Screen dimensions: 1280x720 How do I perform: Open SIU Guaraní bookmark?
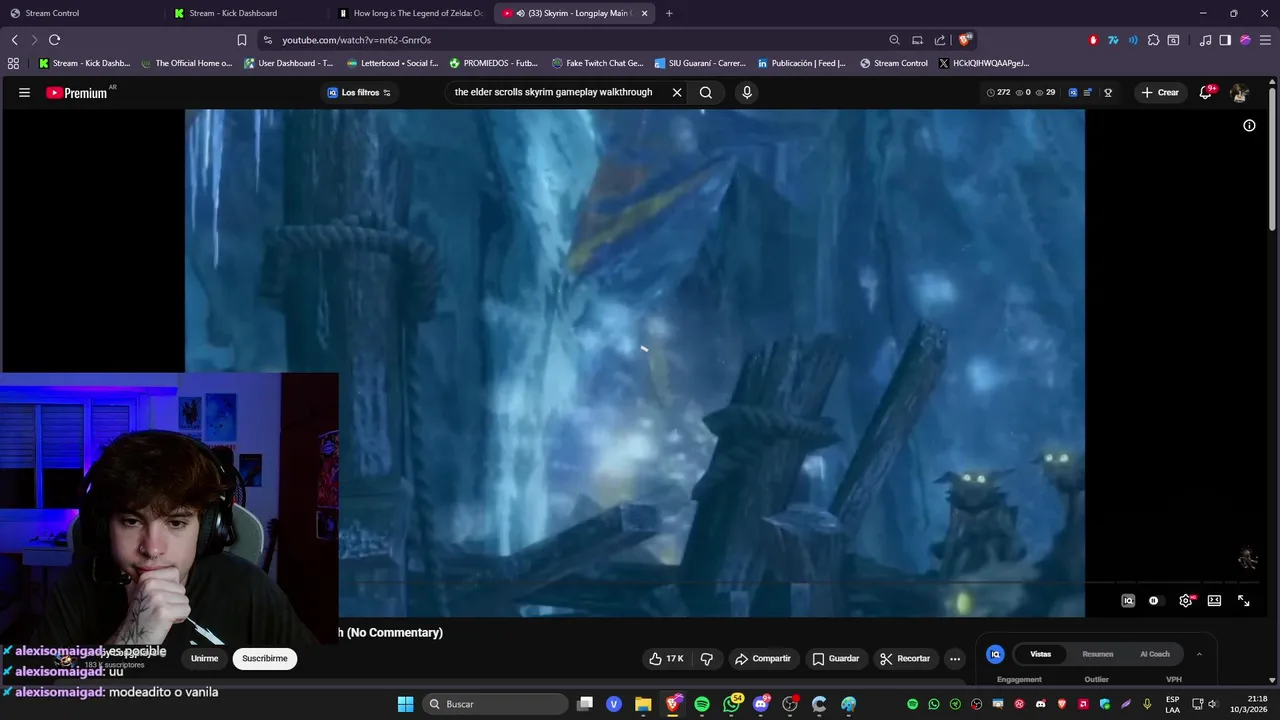tap(700, 63)
